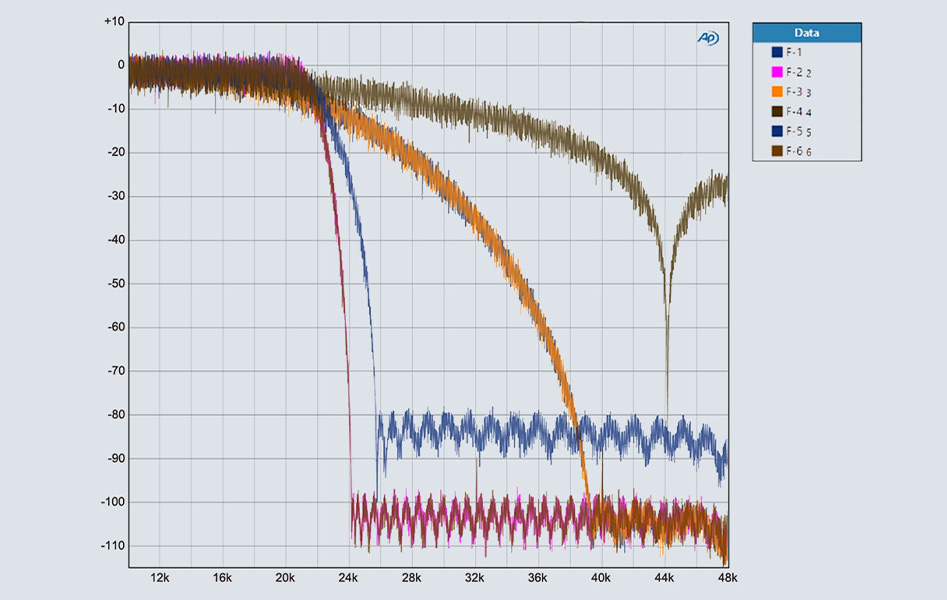
Task: Choose the F-4 dark brown legend swatch
Action: [777, 111]
